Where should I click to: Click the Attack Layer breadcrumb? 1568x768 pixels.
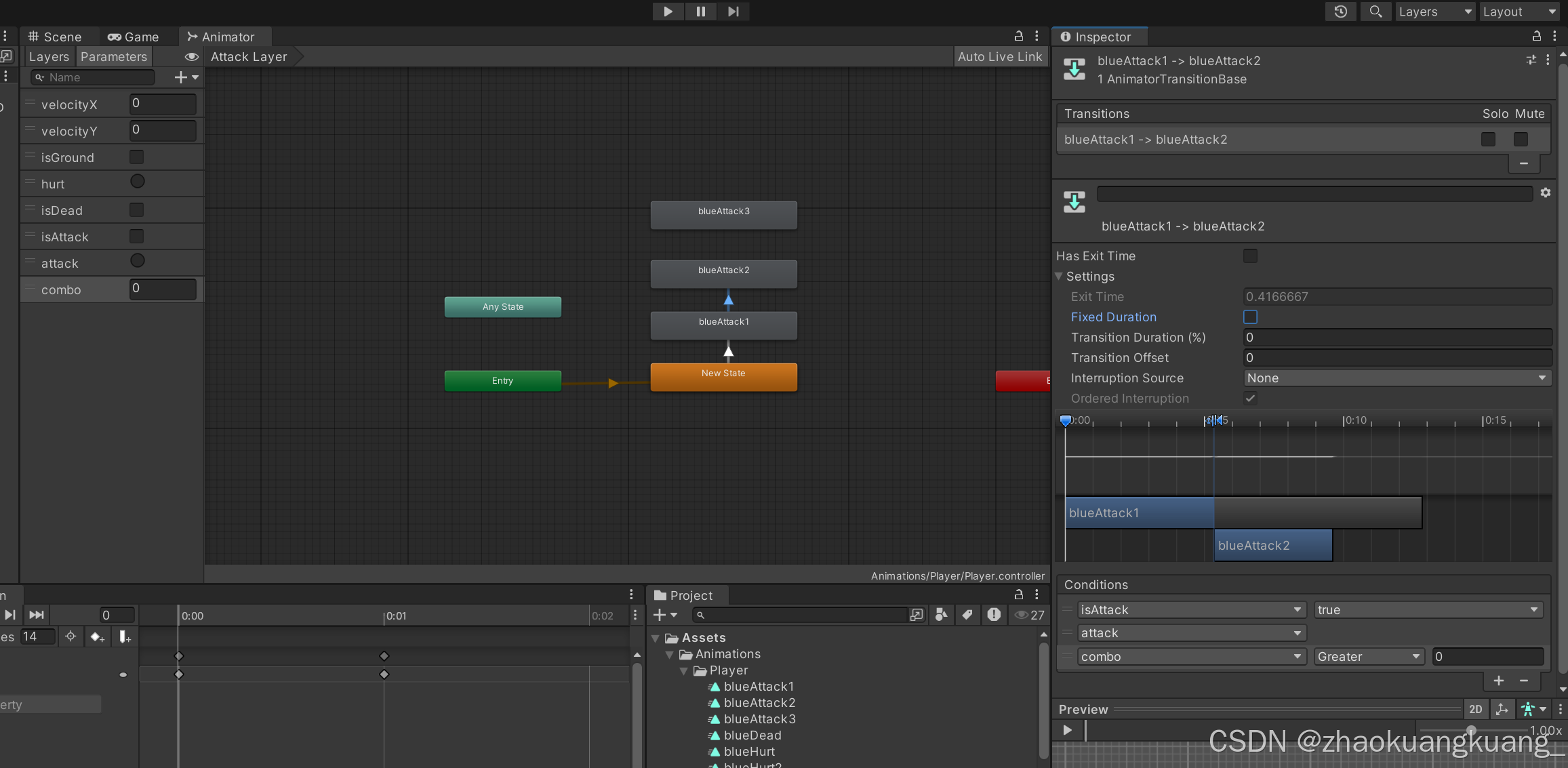click(249, 57)
